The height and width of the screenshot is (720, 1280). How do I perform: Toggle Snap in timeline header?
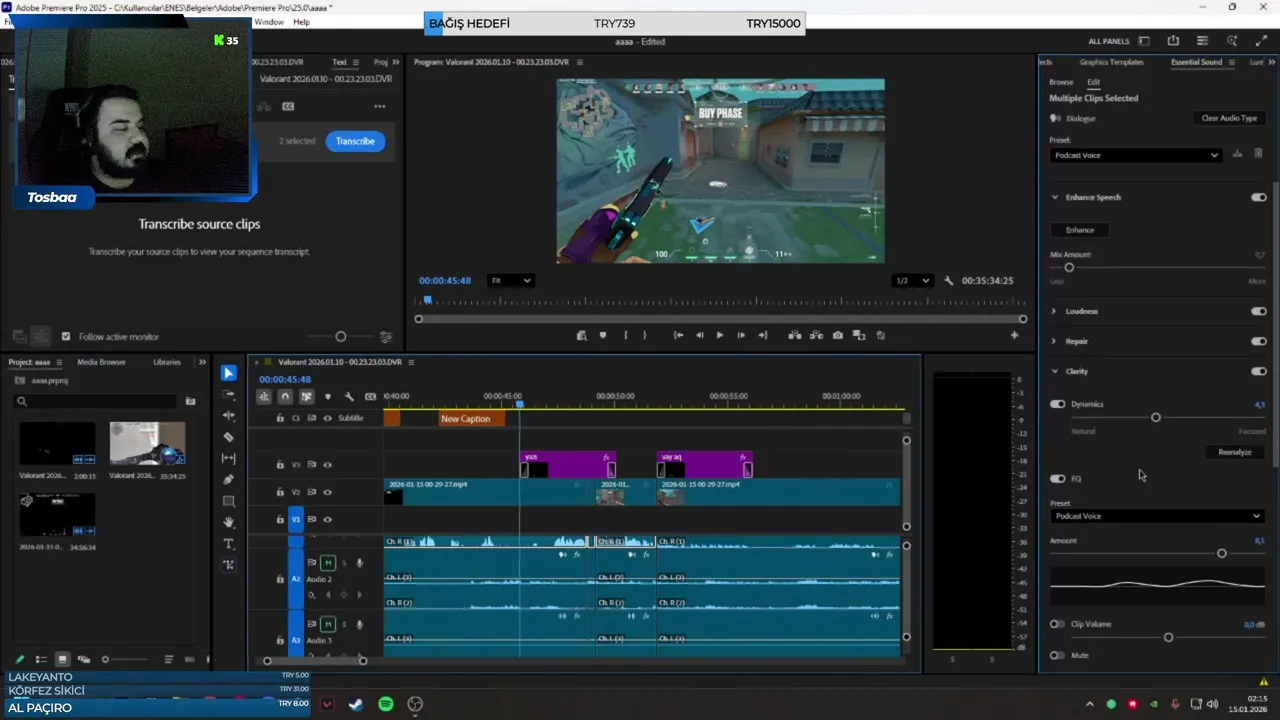point(285,396)
